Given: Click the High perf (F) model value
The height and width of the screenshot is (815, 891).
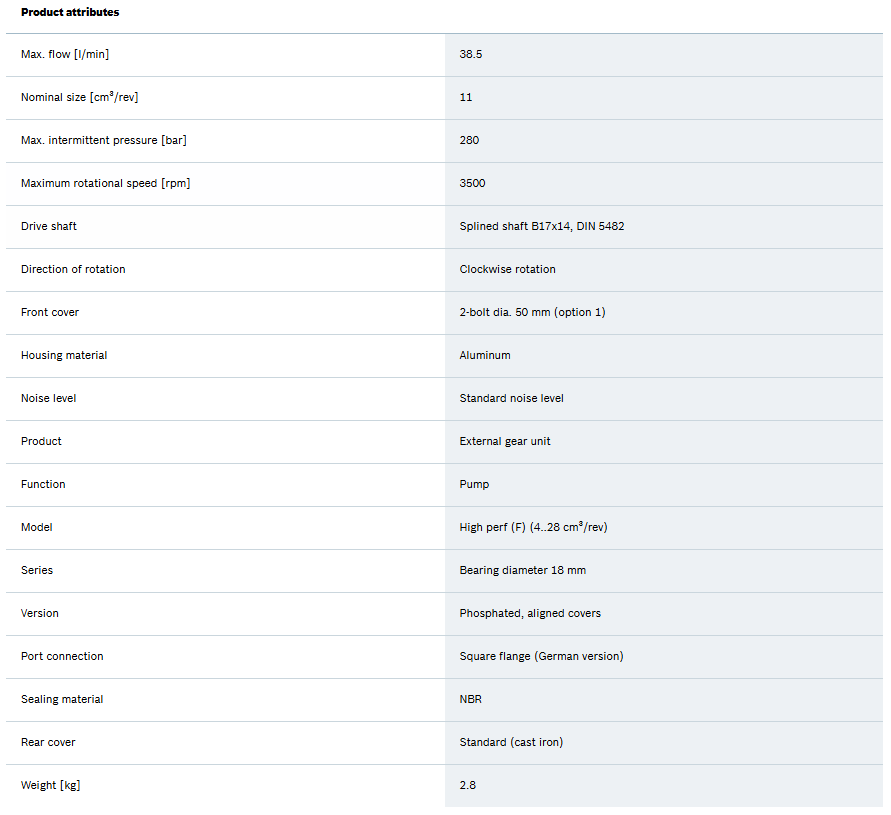Looking at the screenshot, I should [533, 527].
